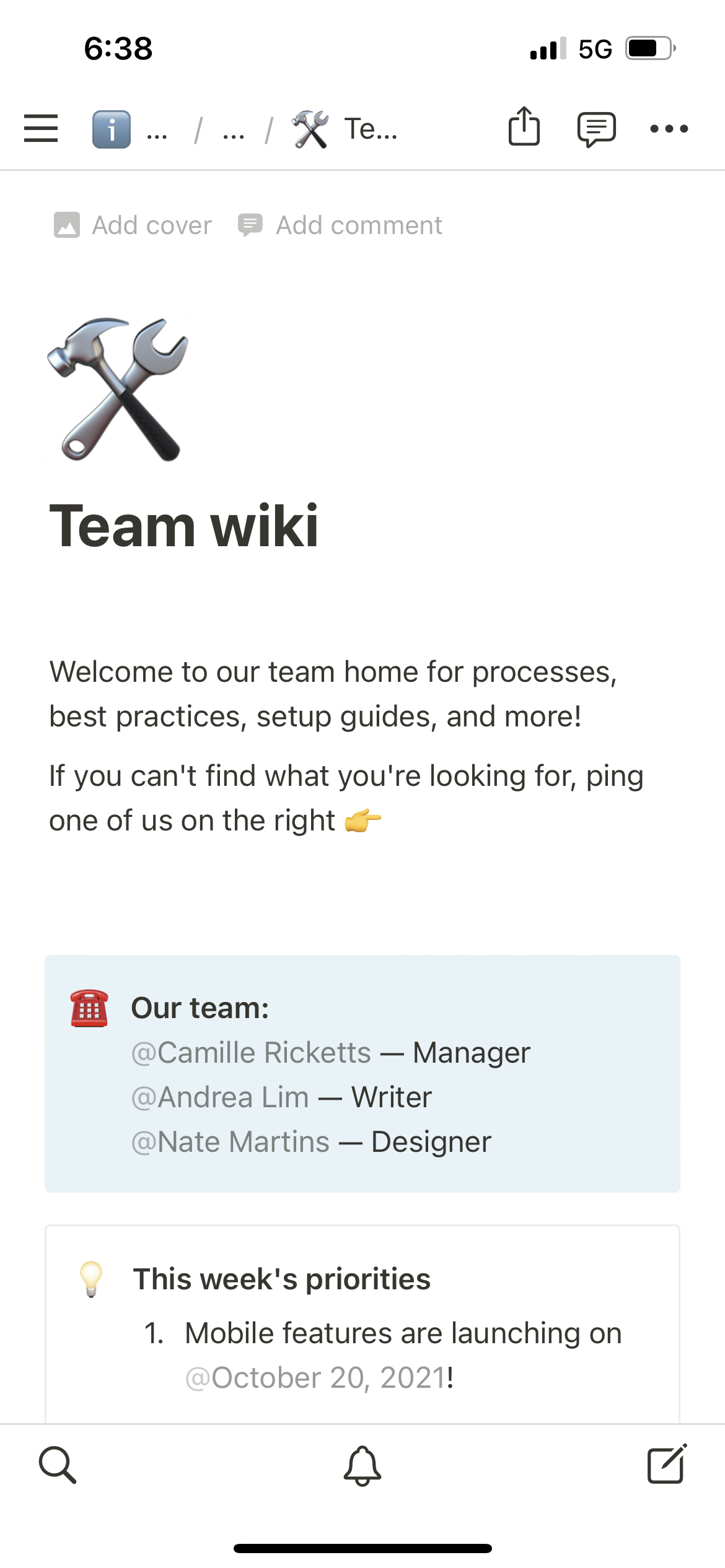725x1568 pixels.
Task: Tap the Team wiki page title
Action: point(184,526)
